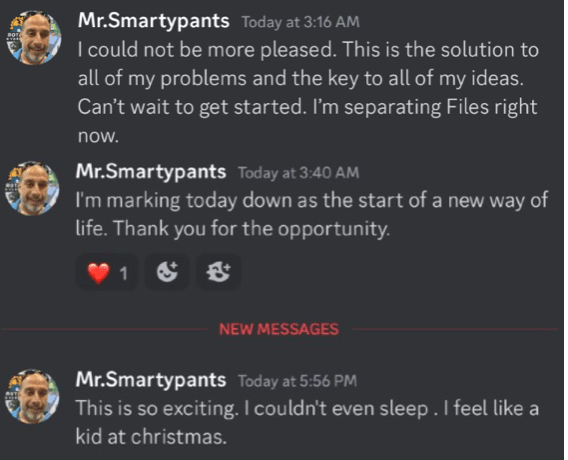Viewport: 568px width, 460px height.
Task: Select message starting 'I could not be more pleased'
Action: (308, 92)
